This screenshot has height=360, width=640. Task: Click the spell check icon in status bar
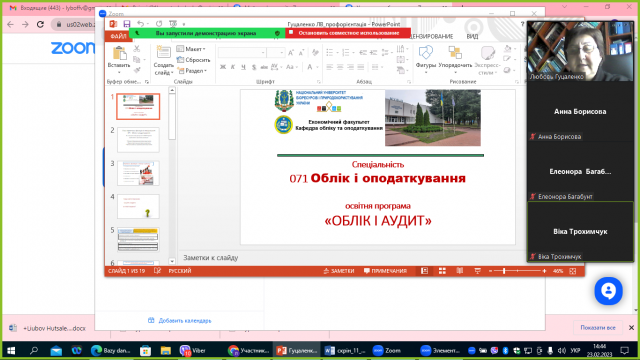pos(157,271)
